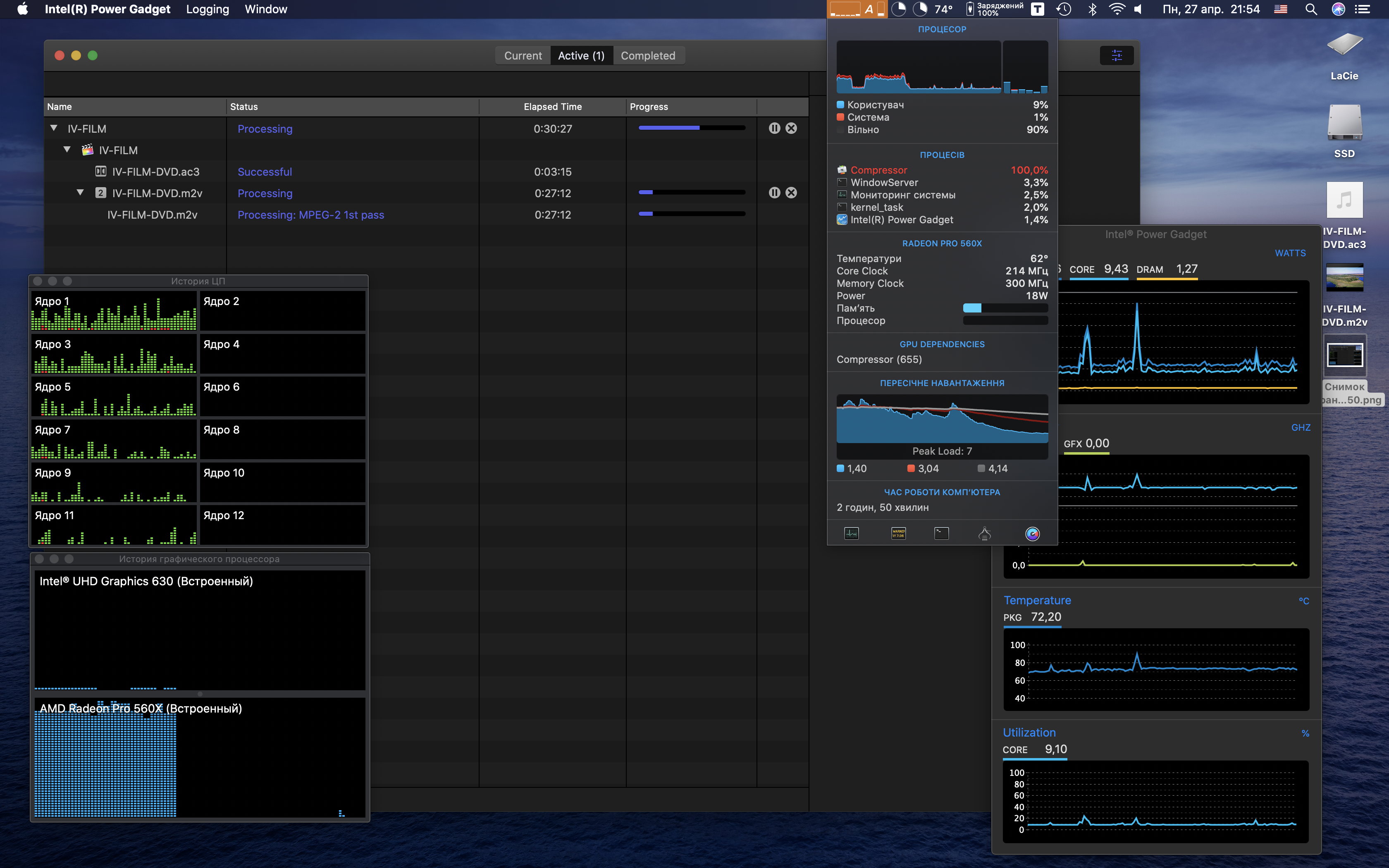Open the Time Machine menu bar icon

click(1064, 9)
